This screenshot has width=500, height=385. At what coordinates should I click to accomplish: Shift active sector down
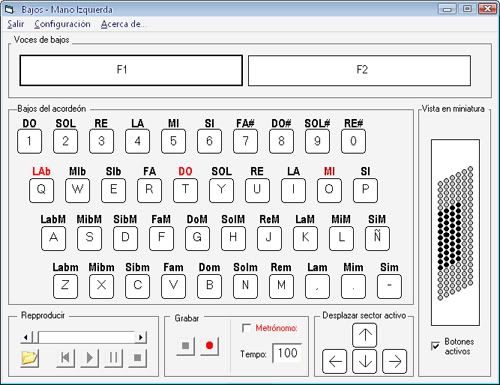click(365, 361)
